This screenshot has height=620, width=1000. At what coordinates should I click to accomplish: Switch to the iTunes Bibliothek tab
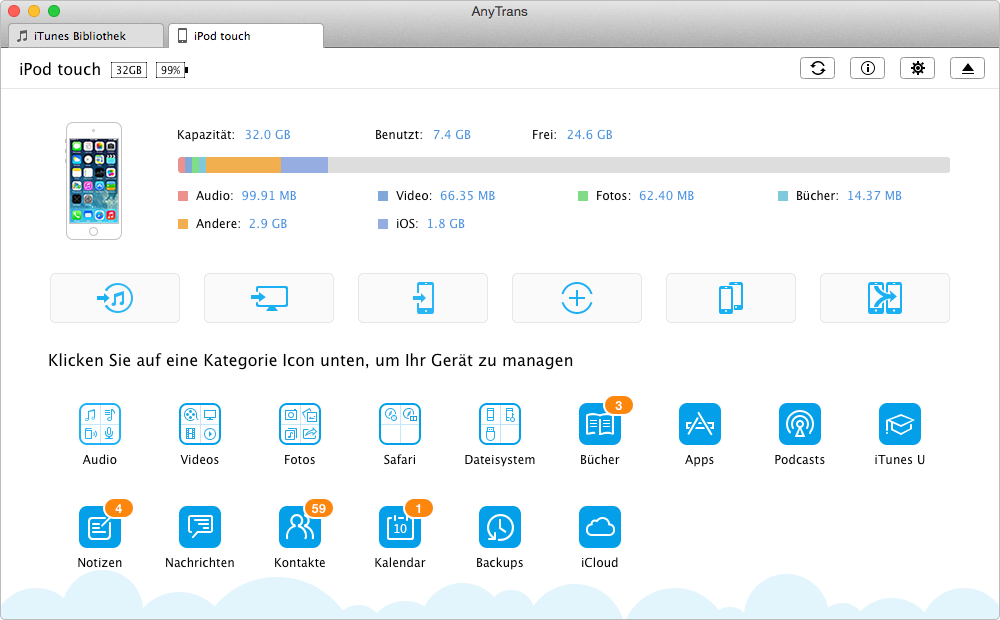(x=85, y=36)
